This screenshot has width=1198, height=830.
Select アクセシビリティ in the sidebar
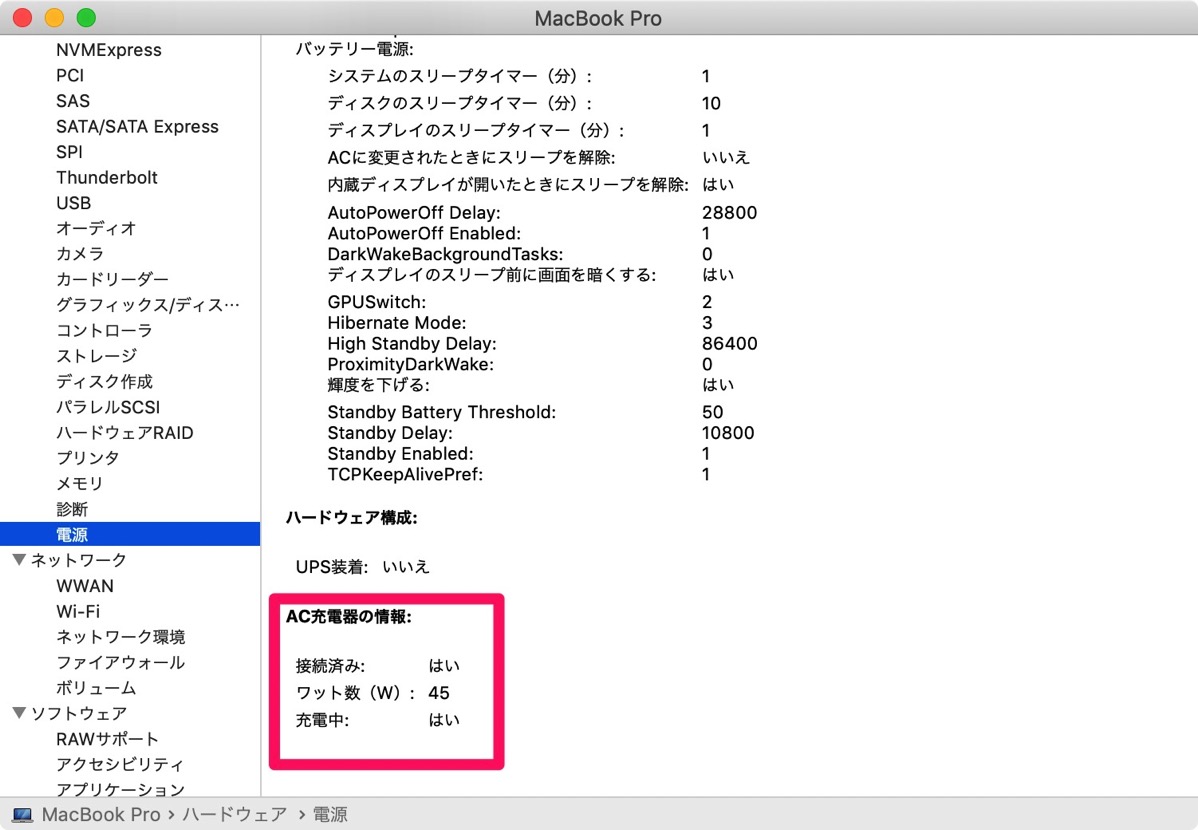coord(120,764)
